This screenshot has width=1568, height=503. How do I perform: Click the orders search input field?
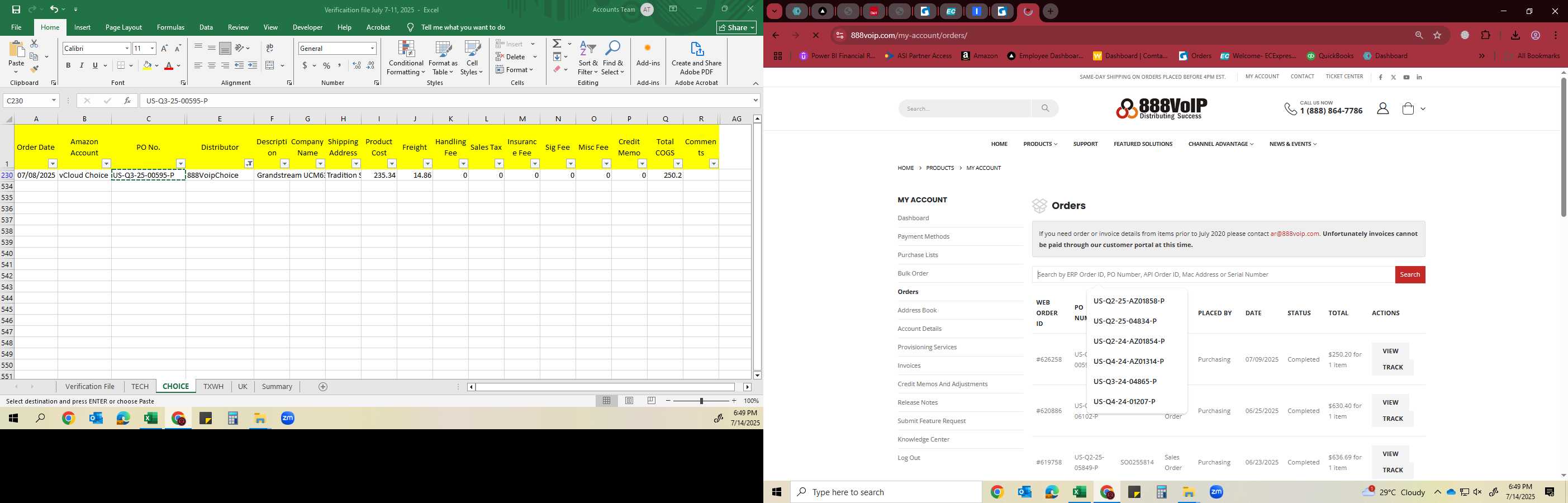pyautogui.click(x=1213, y=274)
